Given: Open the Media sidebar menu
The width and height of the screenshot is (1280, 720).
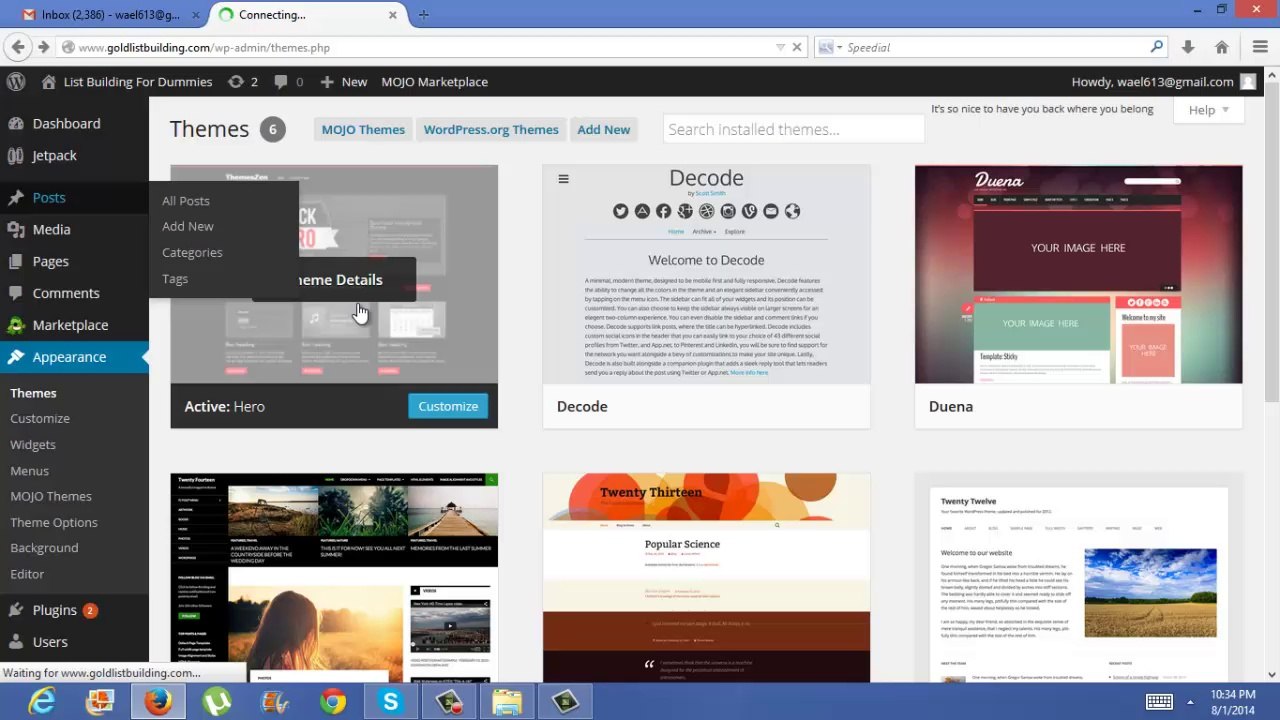Looking at the screenshot, I should (x=74, y=230).
